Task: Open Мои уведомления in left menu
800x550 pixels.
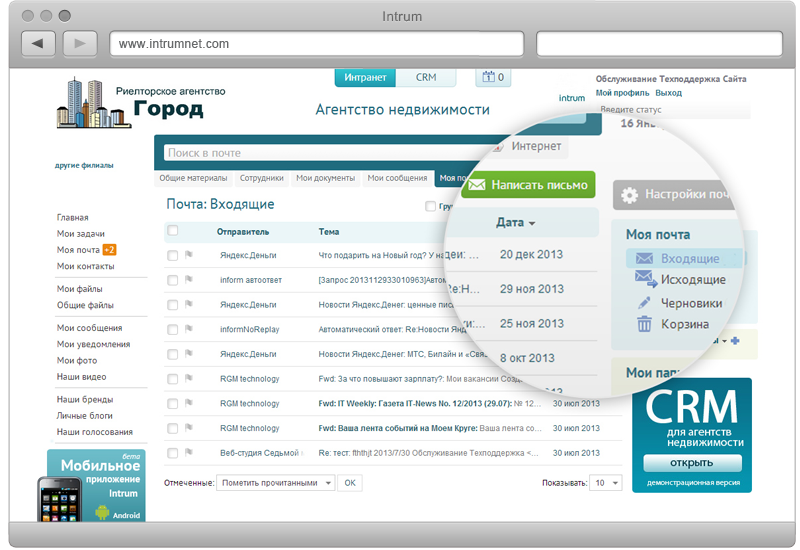Action: [x=93, y=344]
